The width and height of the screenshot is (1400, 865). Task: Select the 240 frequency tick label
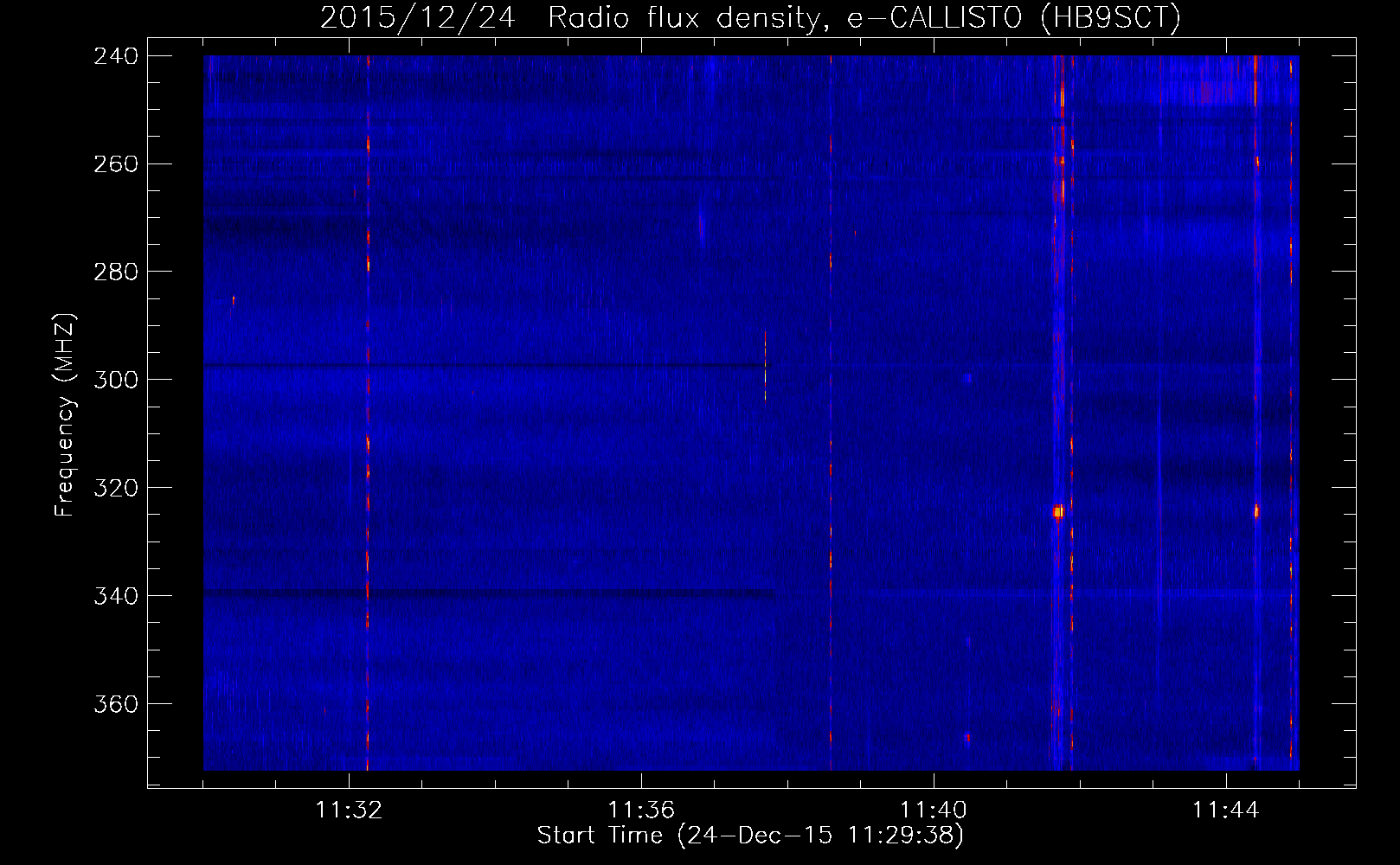click(x=116, y=56)
